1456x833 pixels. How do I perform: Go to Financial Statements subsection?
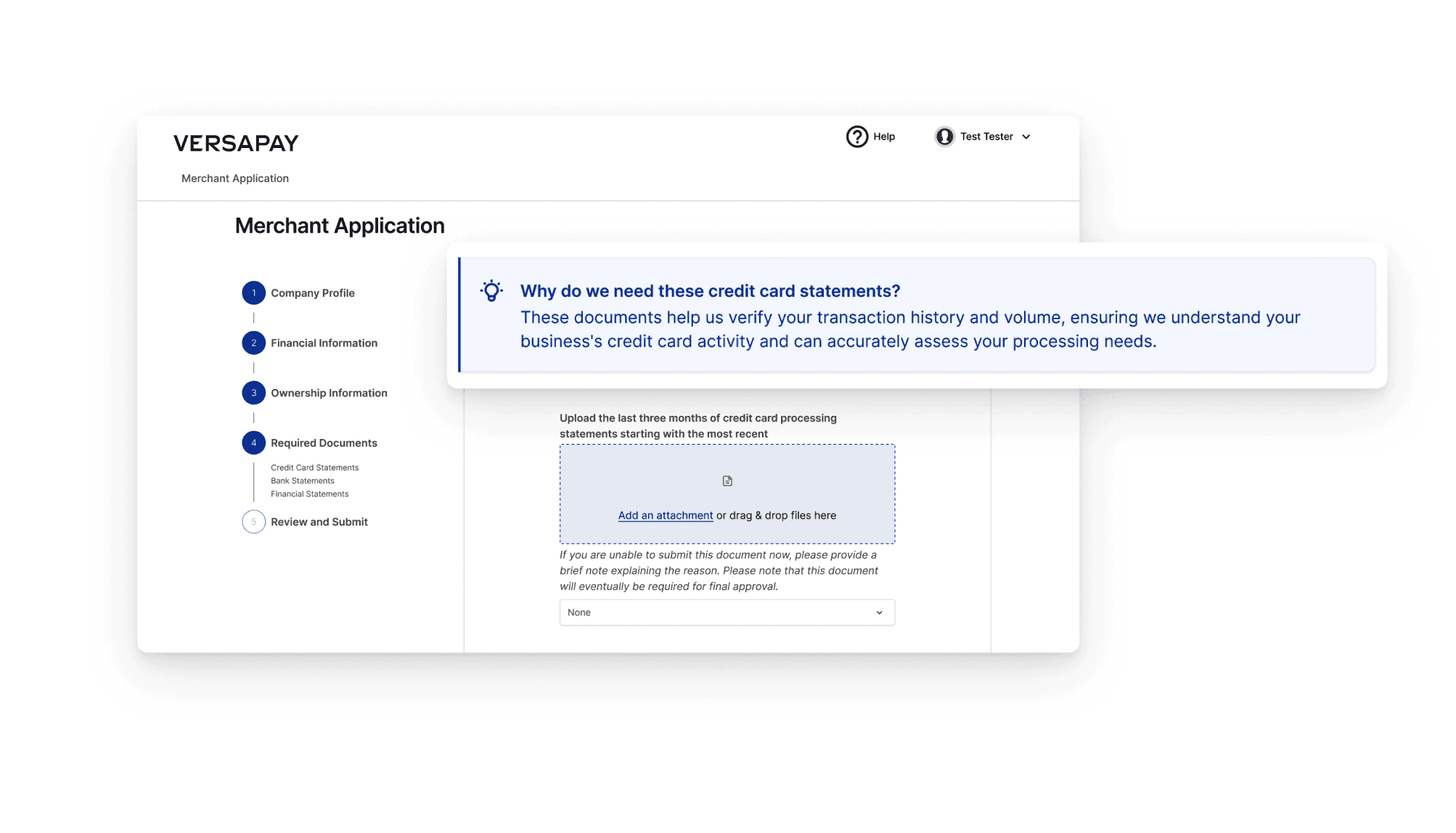pyautogui.click(x=309, y=494)
